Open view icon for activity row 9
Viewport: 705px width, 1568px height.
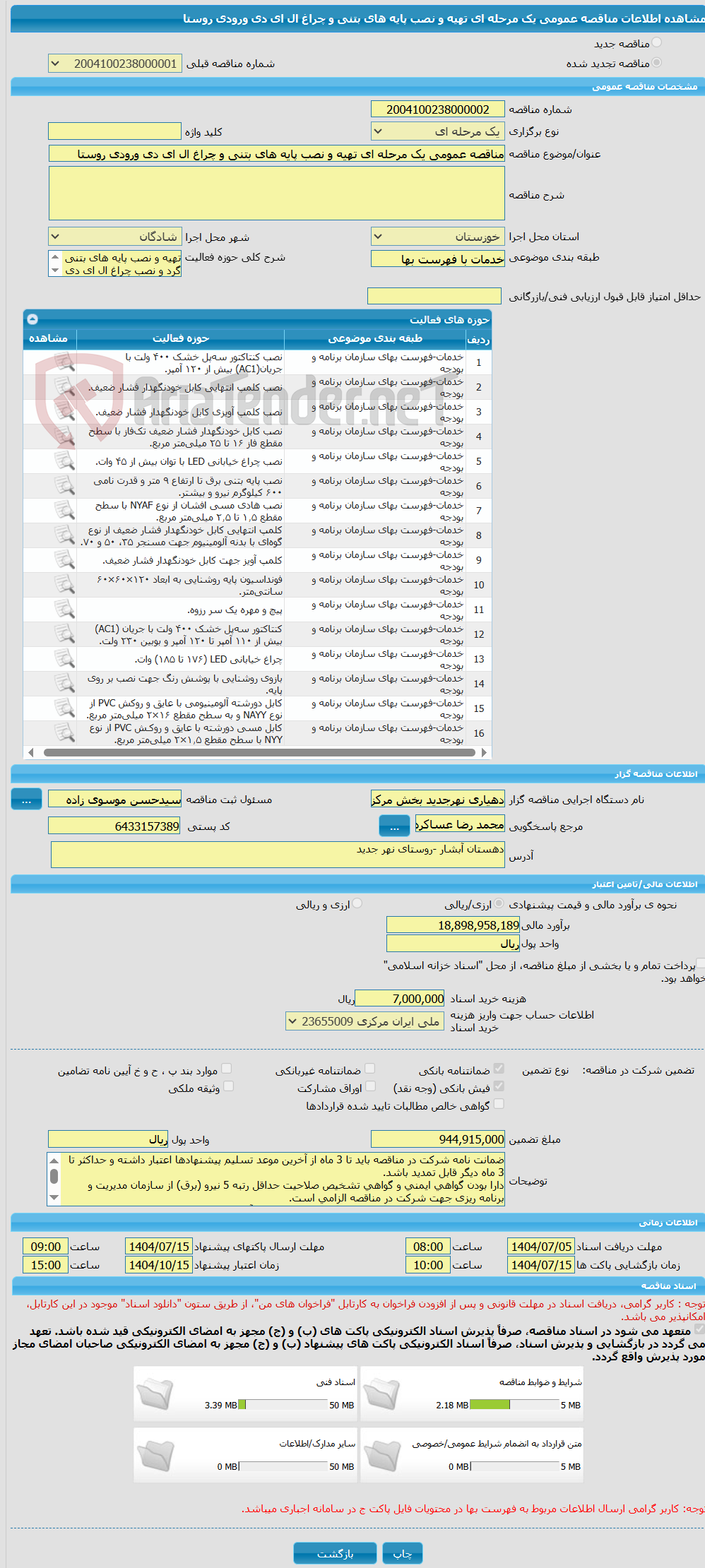click(x=64, y=560)
